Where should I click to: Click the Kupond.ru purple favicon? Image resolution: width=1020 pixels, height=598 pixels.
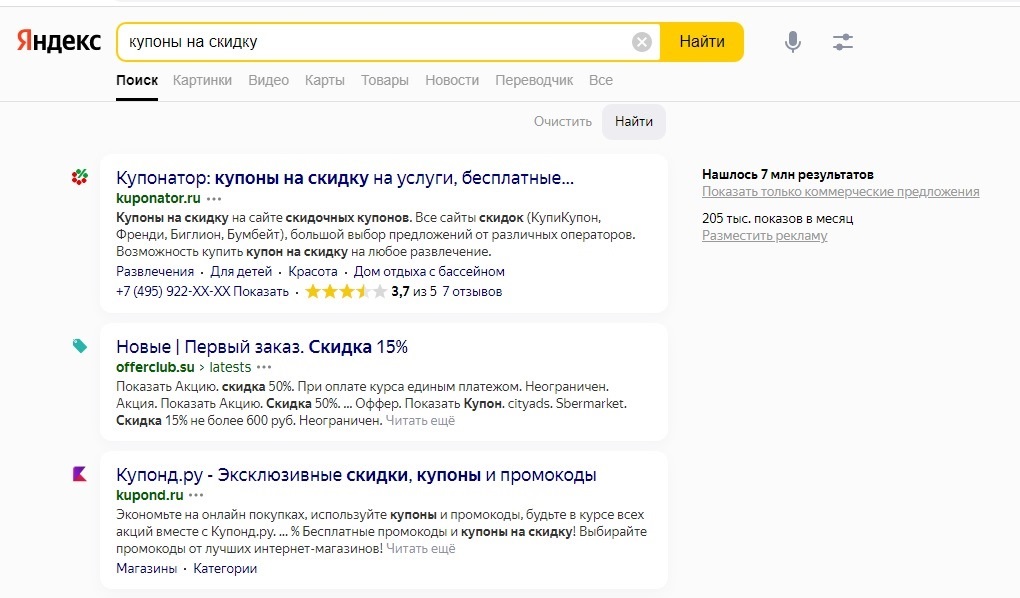(x=79, y=474)
